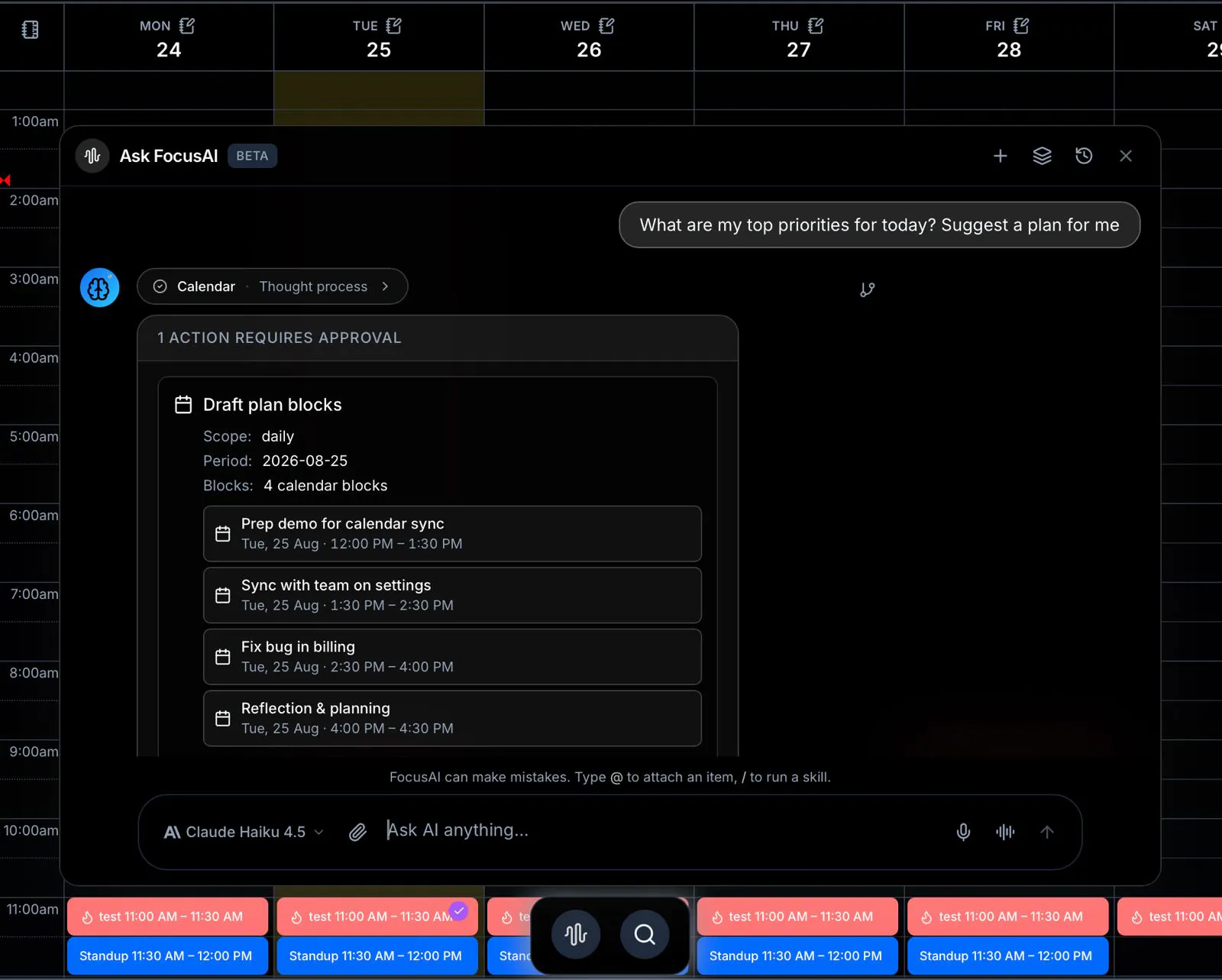Click the search magnifier in bottom dock
The height and width of the screenshot is (980, 1222).
click(645, 934)
